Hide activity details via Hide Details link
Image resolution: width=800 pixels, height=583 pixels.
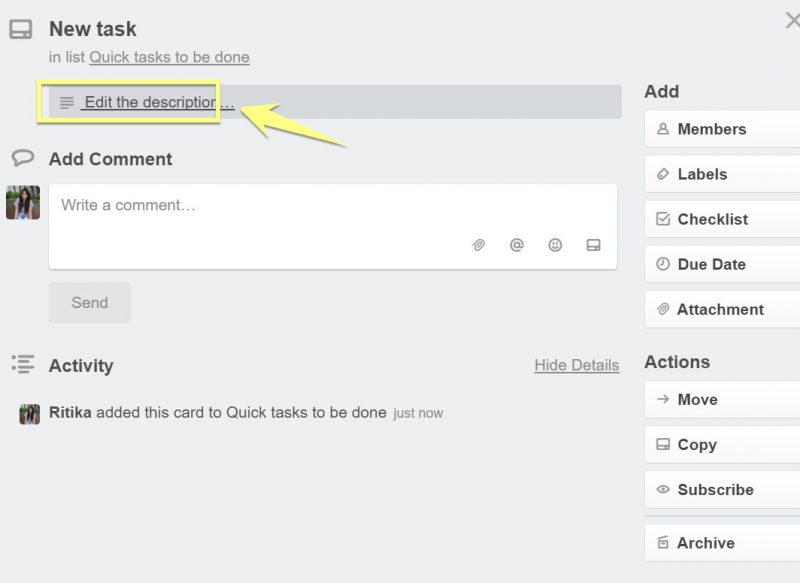577,365
